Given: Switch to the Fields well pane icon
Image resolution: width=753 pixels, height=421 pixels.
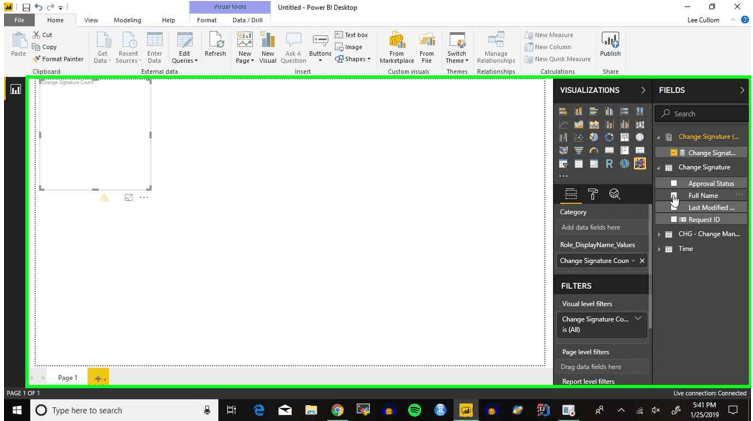Looking at the screenshot, I should (x=571, y=194).
